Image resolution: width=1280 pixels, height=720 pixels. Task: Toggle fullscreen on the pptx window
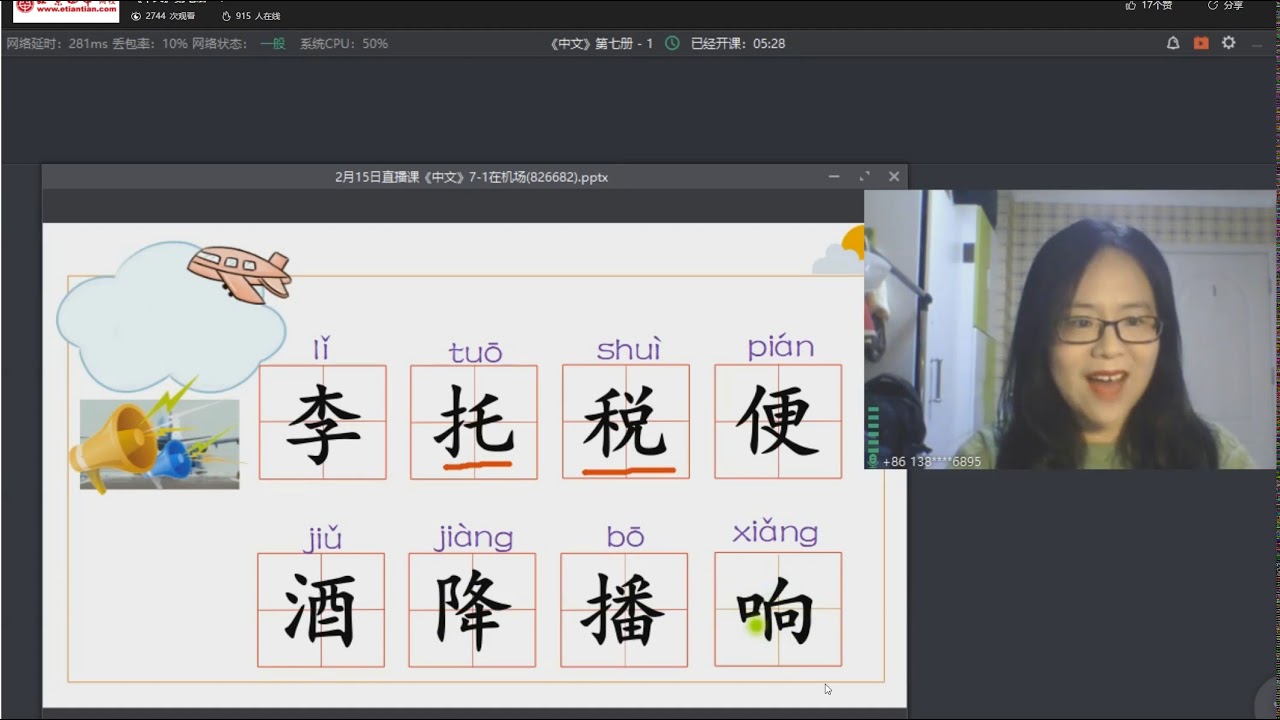(x=864, y=176)
